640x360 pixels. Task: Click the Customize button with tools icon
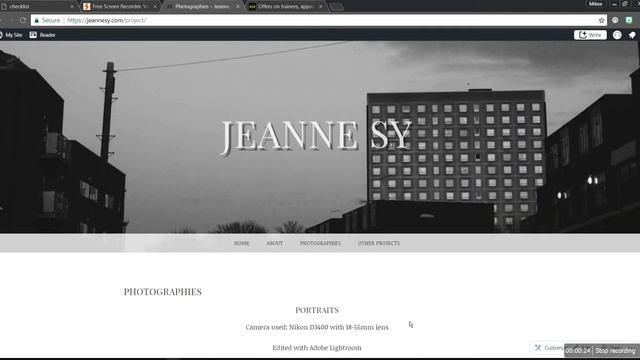point(548,348)
